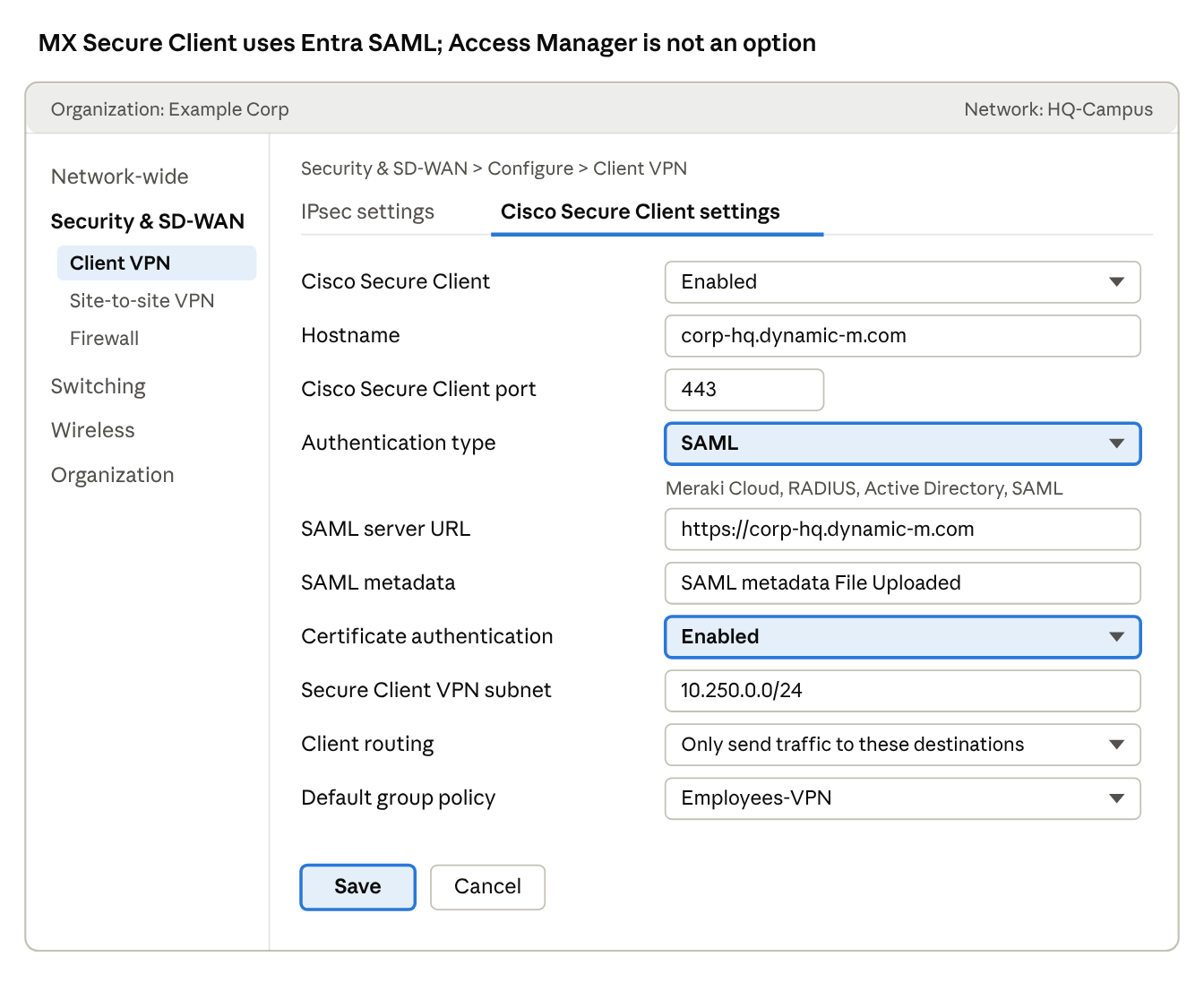This screenshot has height=1000, width=1204.
Task: Expand the Certificate authentication dropdown
Action: pos(902,637)
